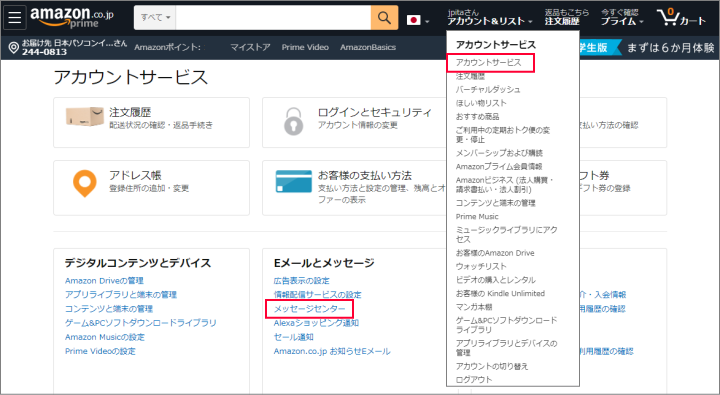Select お客様の Kindle Unlimited menu item
This screenshot has height=395, width=720.
[501, 293]
